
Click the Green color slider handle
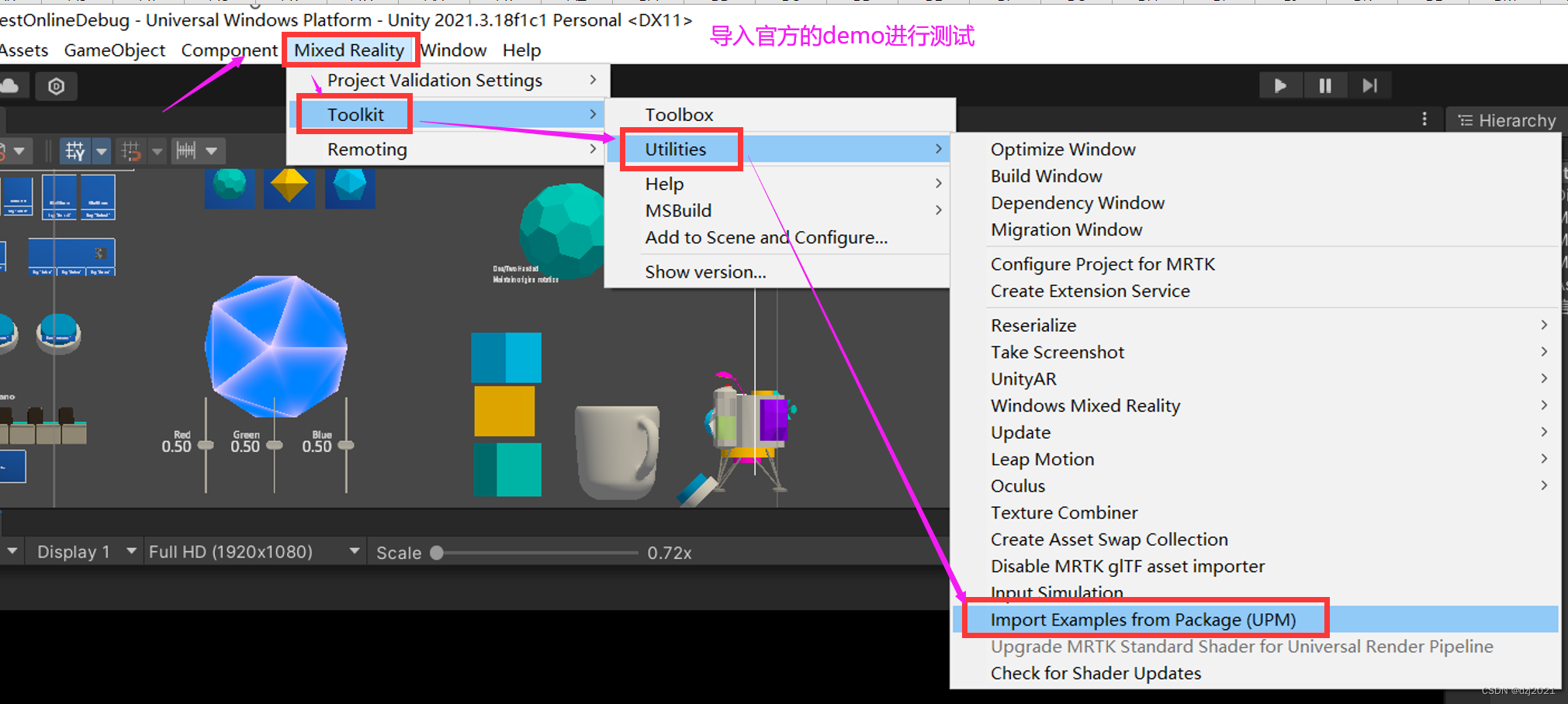(x=275, y=445)
